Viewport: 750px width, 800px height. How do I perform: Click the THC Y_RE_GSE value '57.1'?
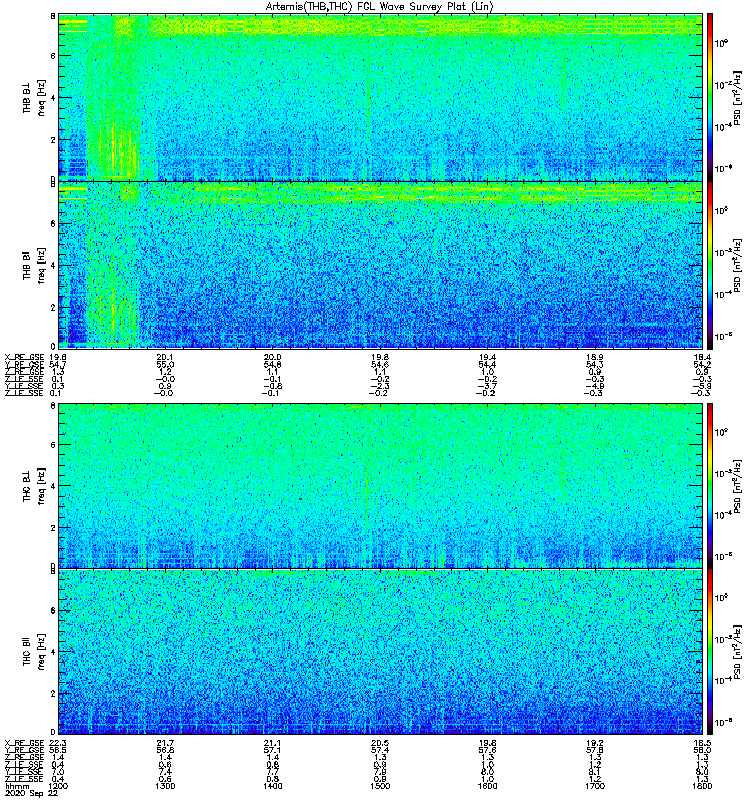[272, 751]
